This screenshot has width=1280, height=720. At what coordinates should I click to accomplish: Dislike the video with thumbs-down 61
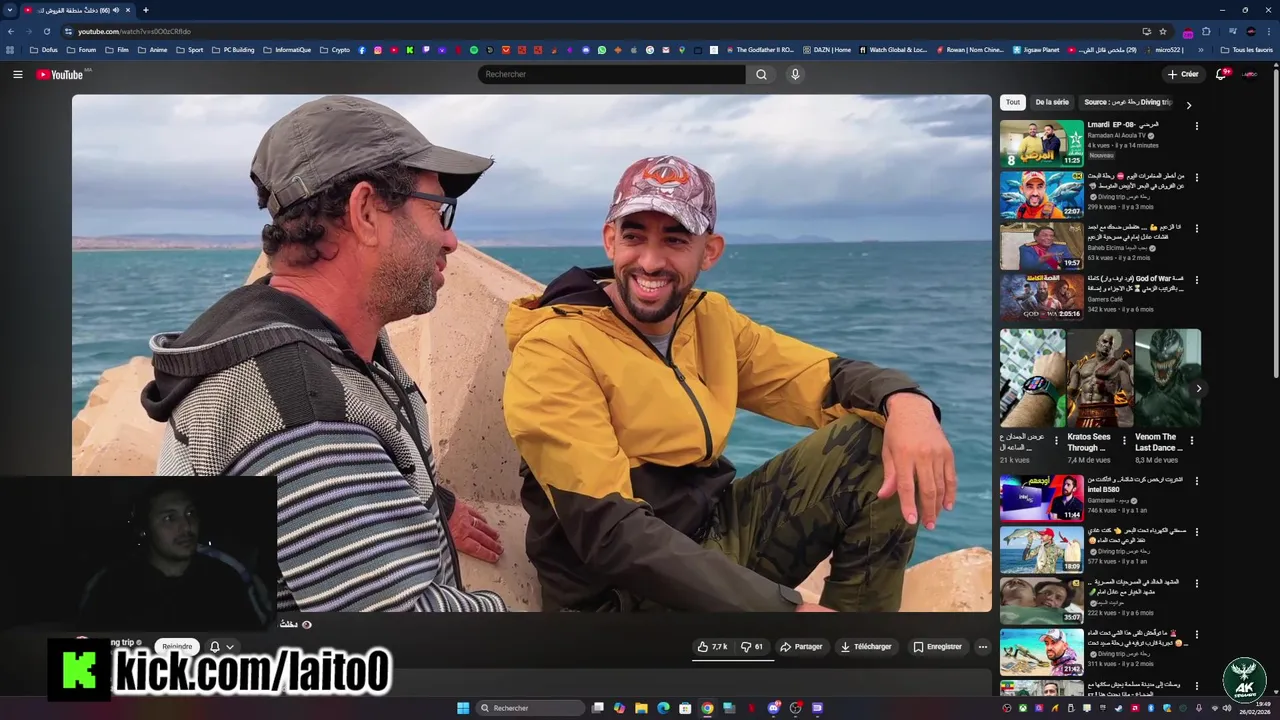tap(752, 647)
